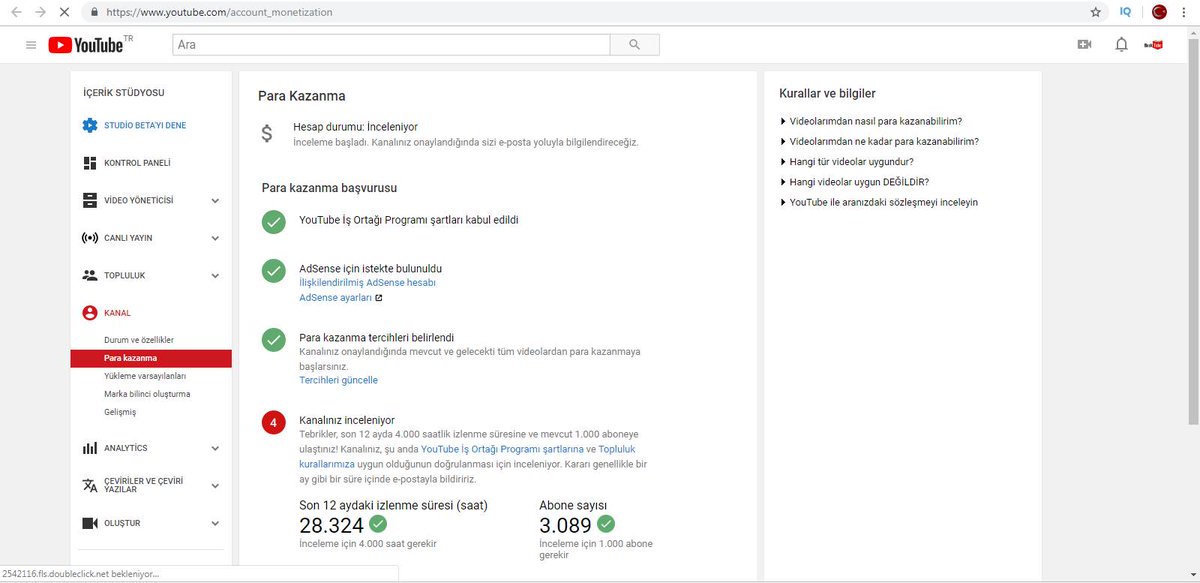
Task: Click 'Hesap durumu: İnceleniyor' text
Action: (355, 127)
